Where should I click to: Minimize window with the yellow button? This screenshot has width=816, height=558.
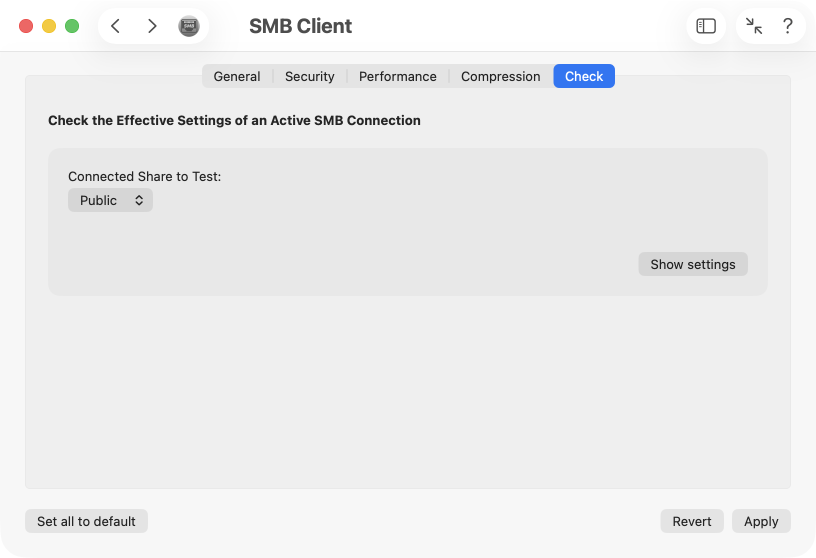point(49,26)
